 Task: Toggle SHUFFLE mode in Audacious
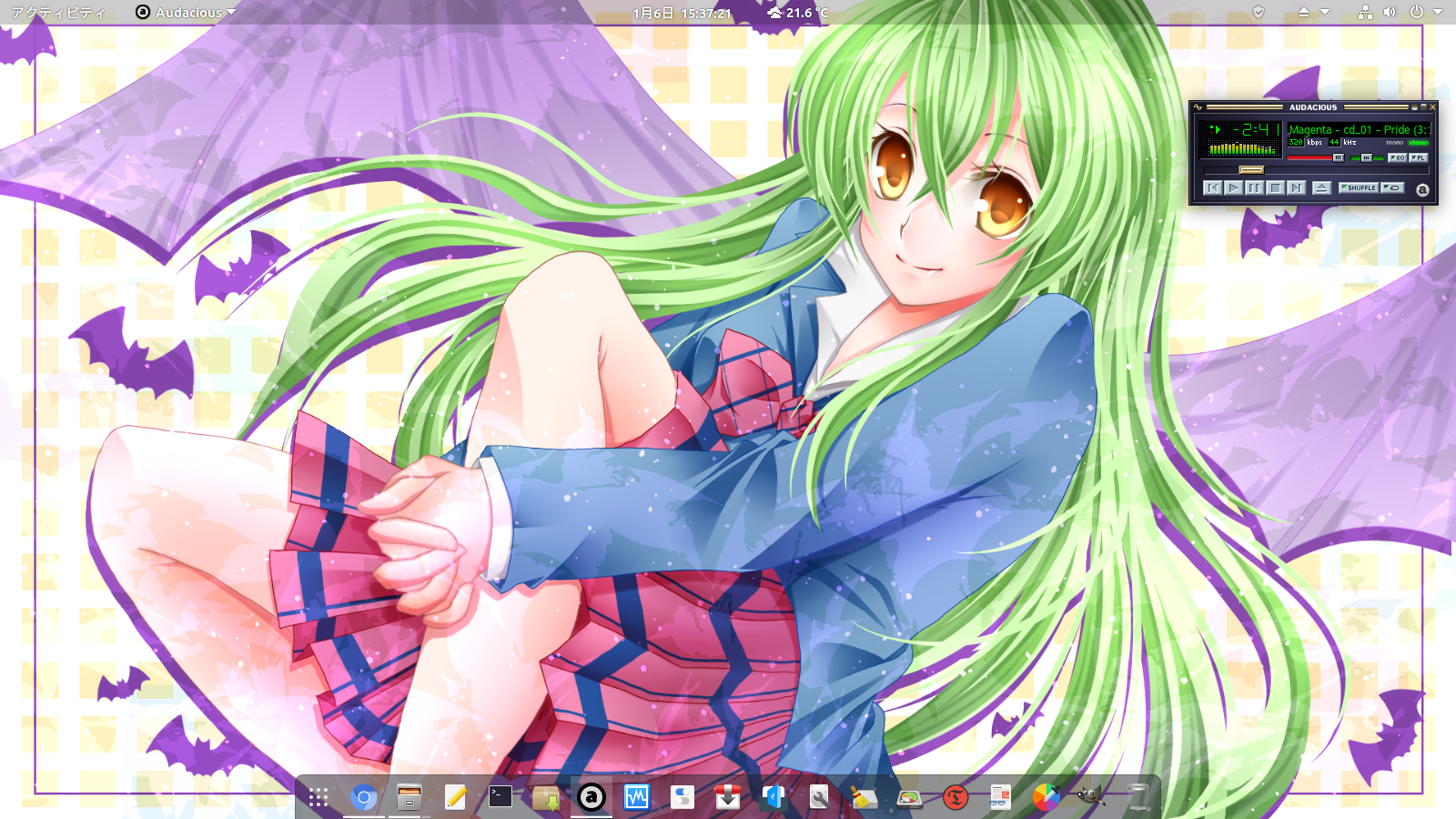(1359, 187)
